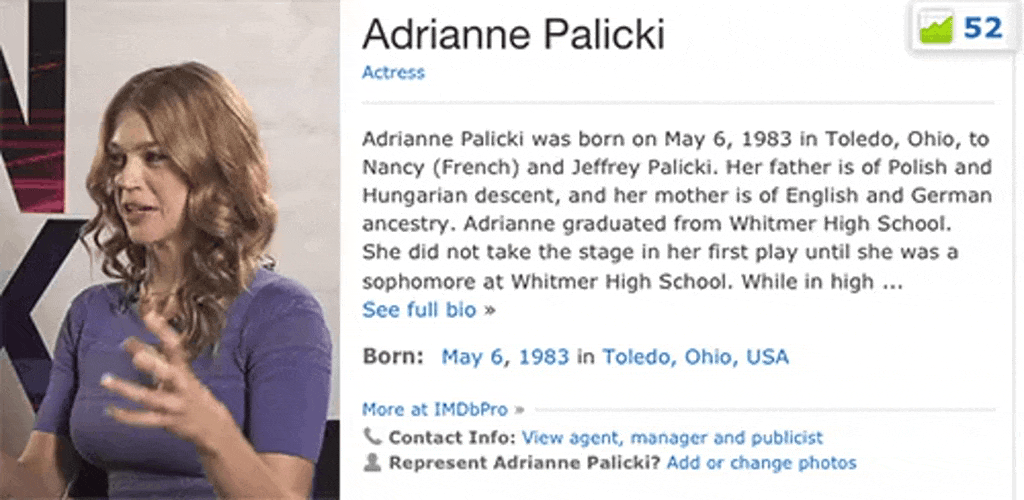Expand the biography with See full bio
This screenshot has height=500, width=1024.
click(420, 310)
